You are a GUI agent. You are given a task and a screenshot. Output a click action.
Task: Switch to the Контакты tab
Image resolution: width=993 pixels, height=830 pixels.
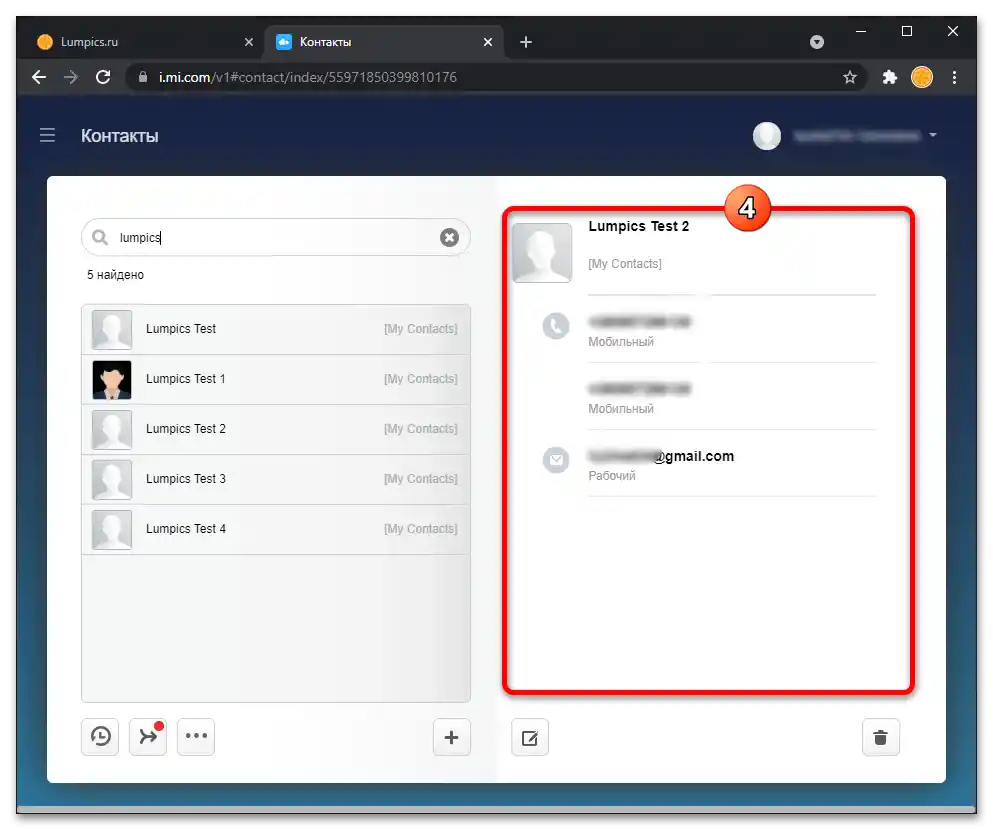(384, 42)
